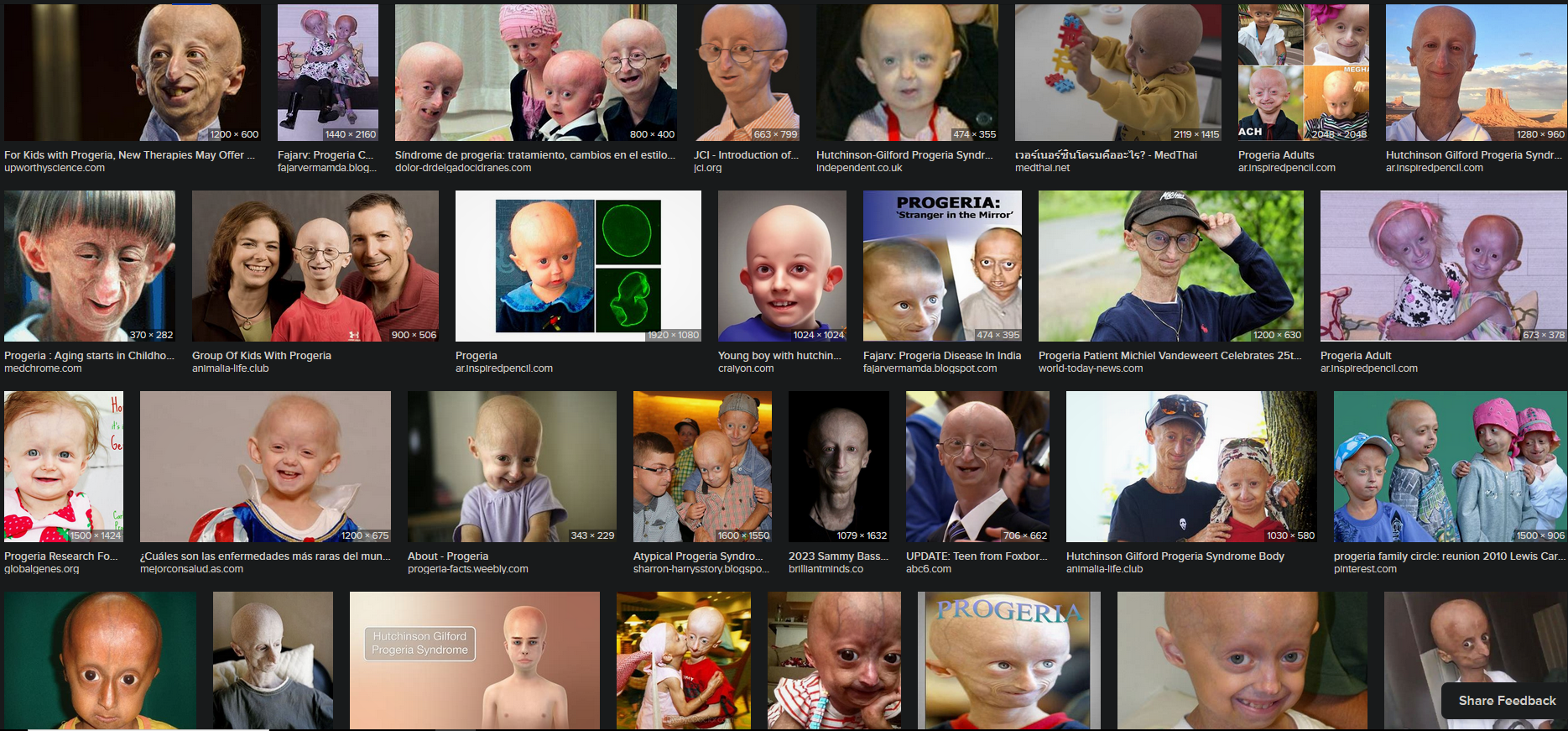Select the 1024 × 1024 craiyon thumbnail
Viewport: 1568px width, 731px height.
[782, 266]
